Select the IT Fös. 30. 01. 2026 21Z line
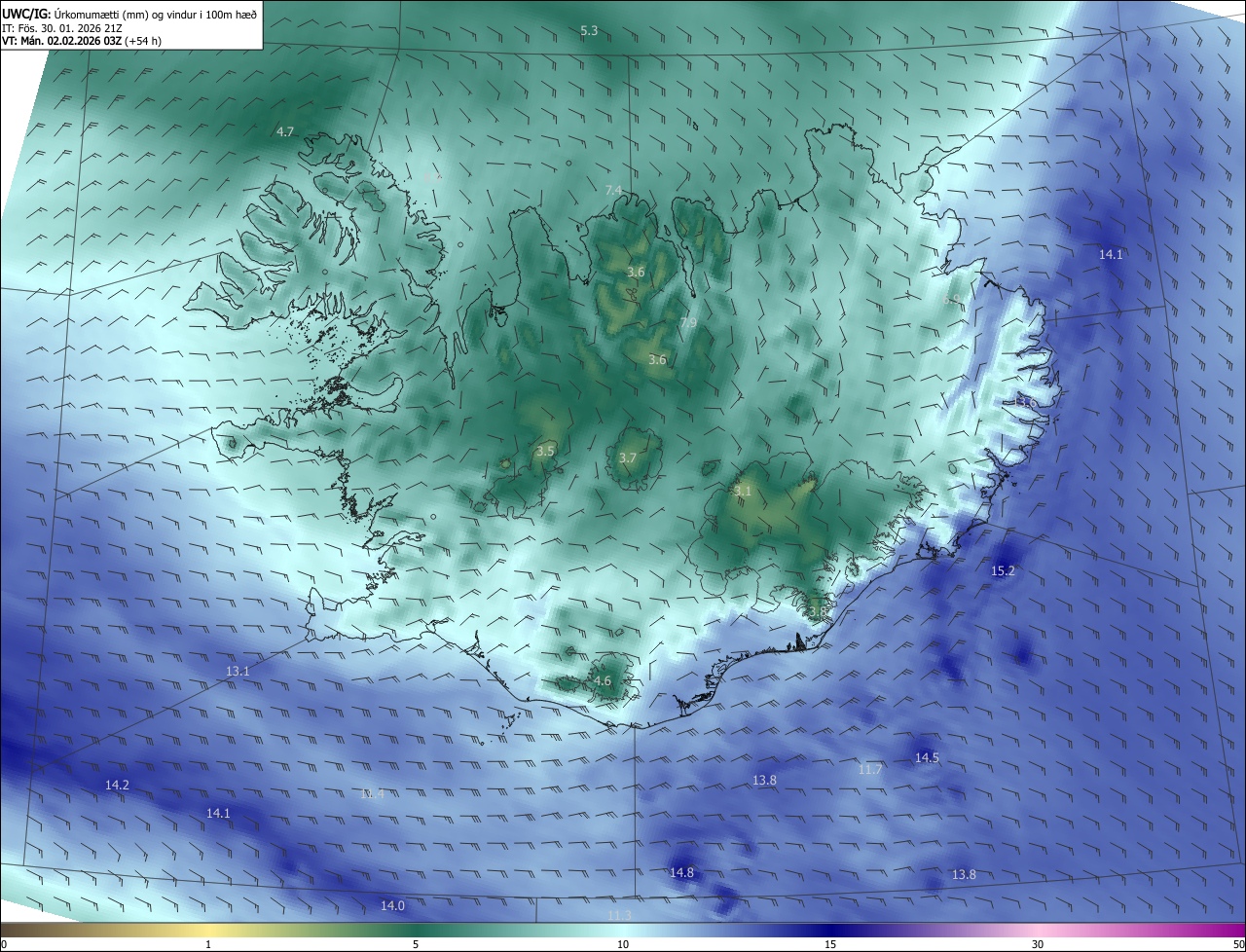 pos(62,27)
